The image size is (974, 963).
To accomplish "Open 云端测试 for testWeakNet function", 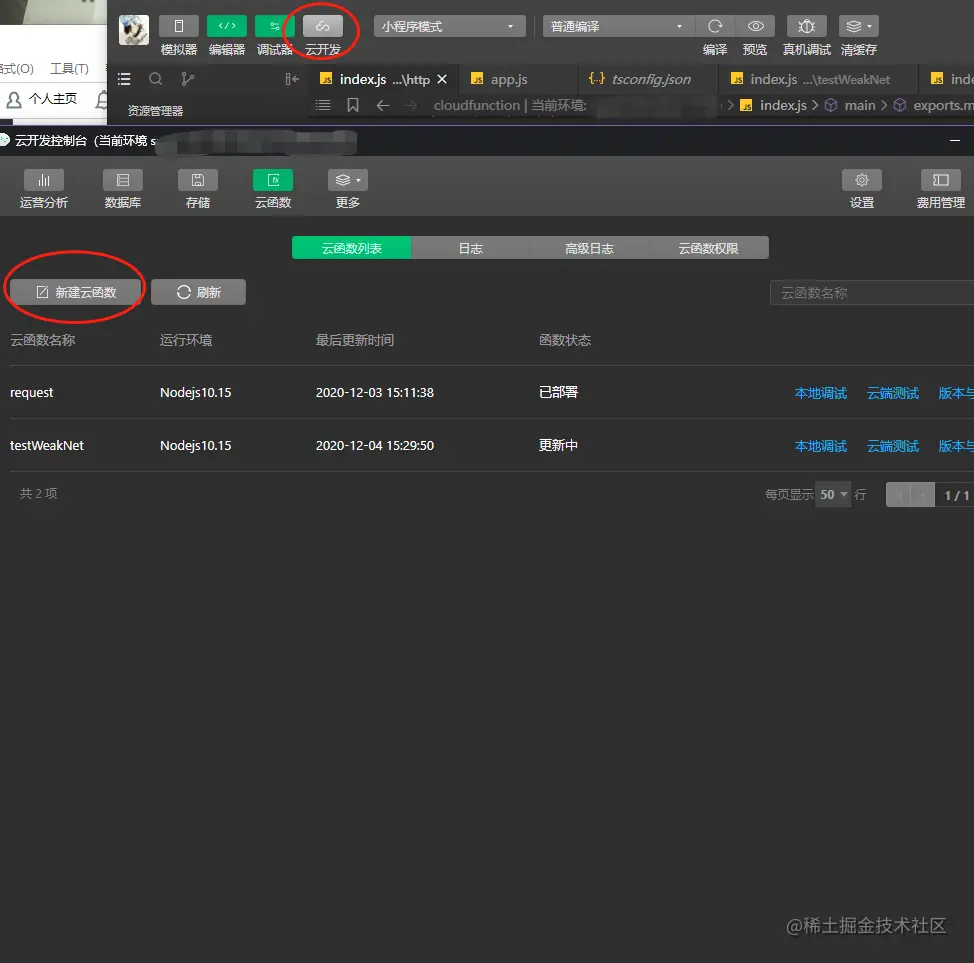I will click(x=893, y=446).
